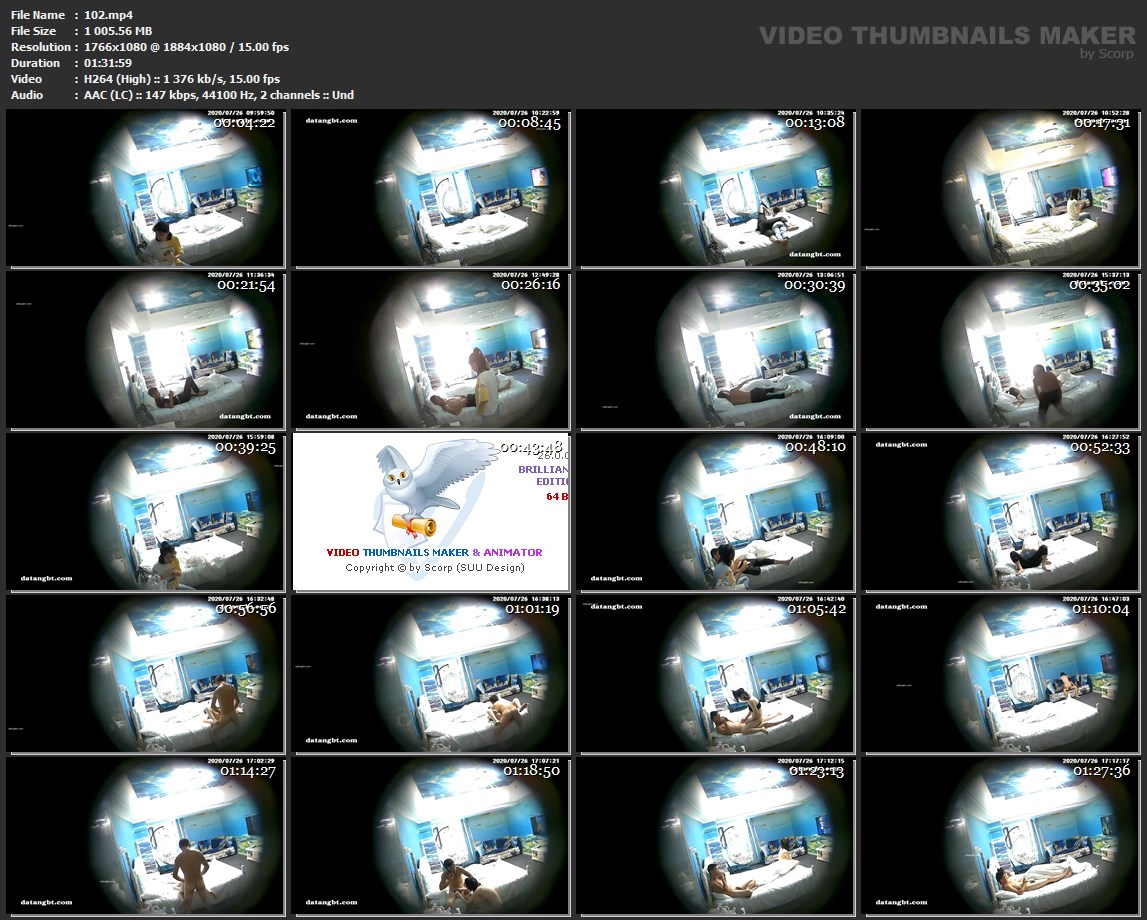Pick the thumbnail at 00:26:16
Image resolution: width=1147 pixels, height=920 pixels.
430,350
